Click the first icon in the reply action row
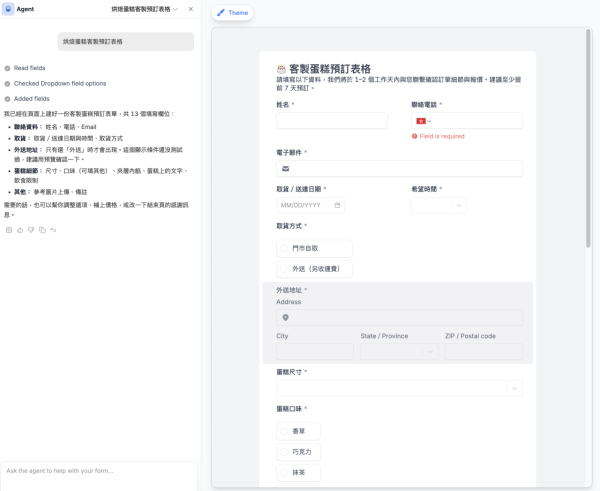This screenshot has width=600, height=491. [x=9, y=230]
